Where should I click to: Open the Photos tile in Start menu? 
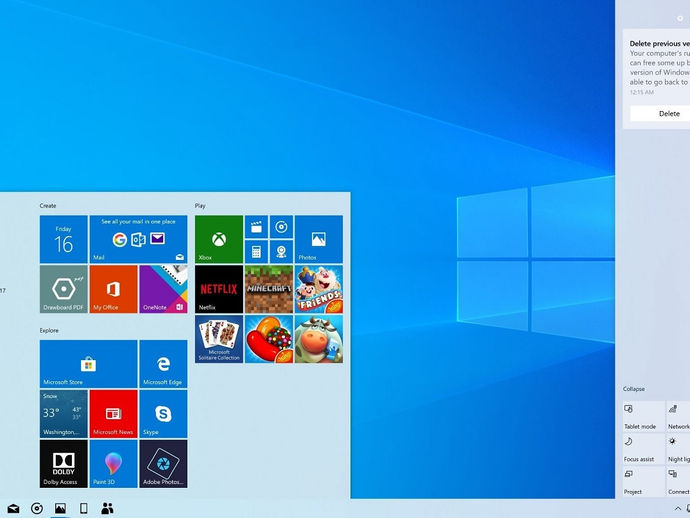point(319,239)
